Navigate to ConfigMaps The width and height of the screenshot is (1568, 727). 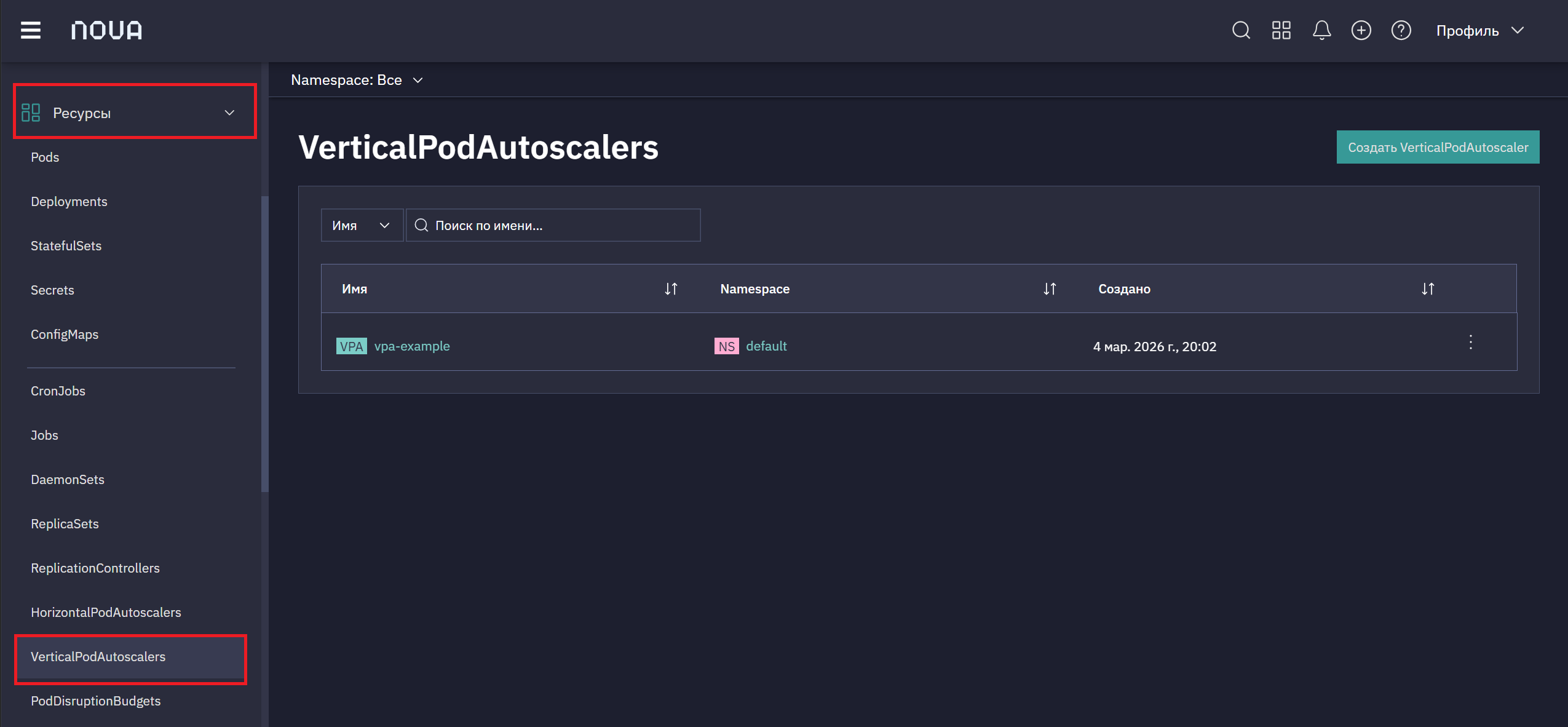pyautogui.click(x=65, y=335)
